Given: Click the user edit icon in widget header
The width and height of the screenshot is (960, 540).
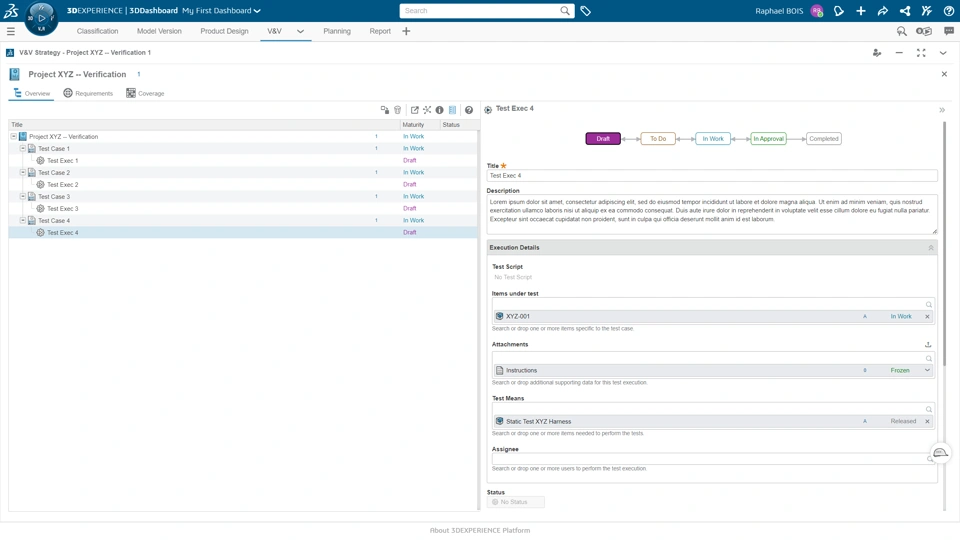Looking at the screenshot, I should pyautogui.click(x=877, y=53).
